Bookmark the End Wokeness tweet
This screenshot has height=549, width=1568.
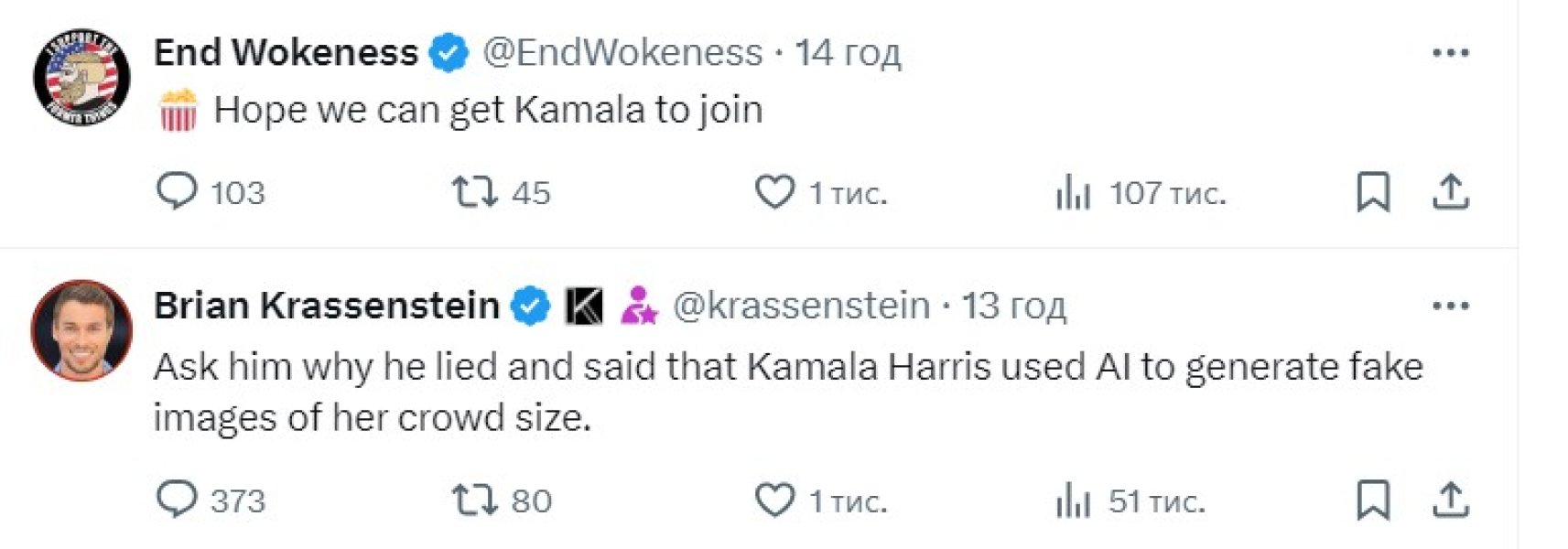point(1372,192)
